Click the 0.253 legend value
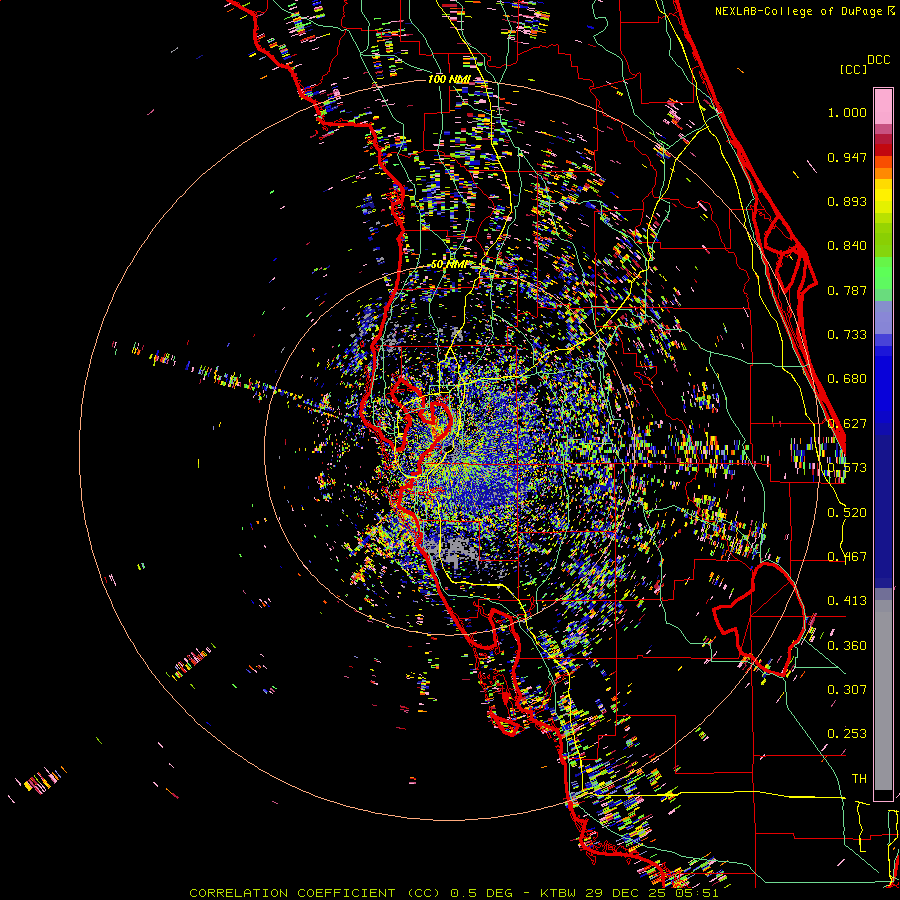Viewport: 900px width, 900px height. click(847, 734)
